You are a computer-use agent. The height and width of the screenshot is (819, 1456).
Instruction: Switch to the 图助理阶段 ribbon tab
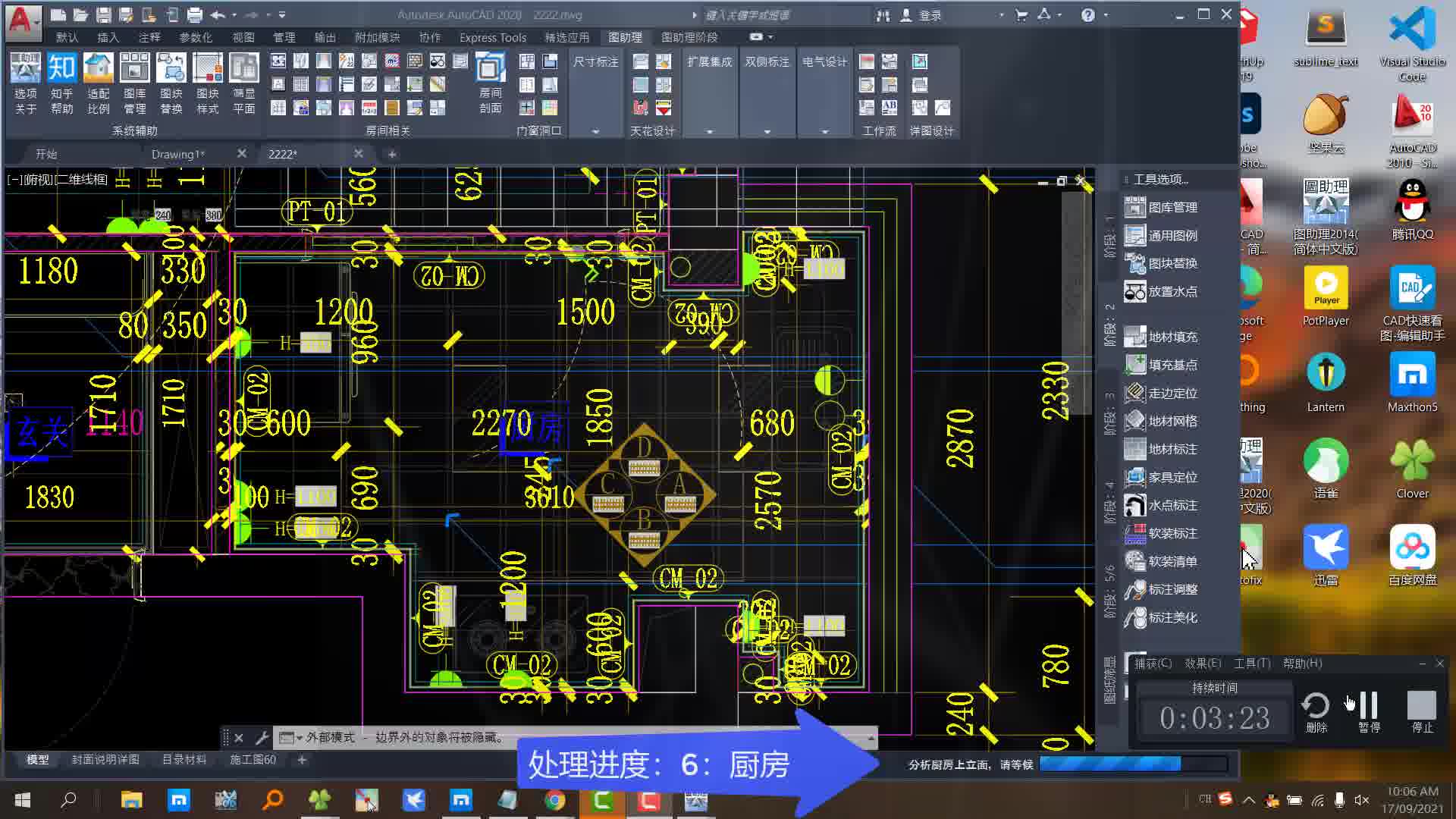[x=689, y=37]
